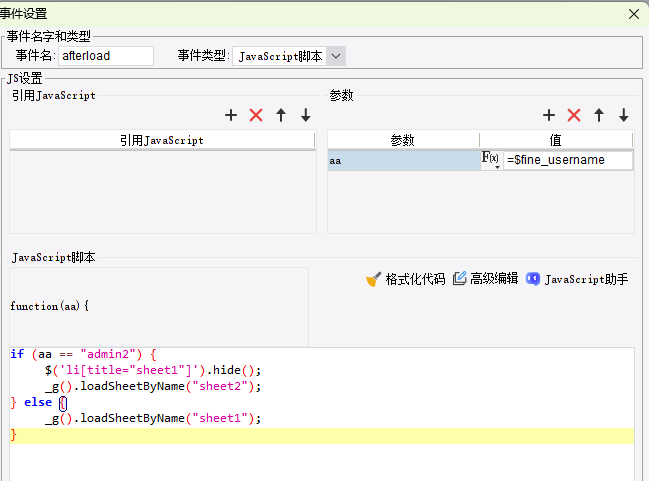Image resolution: width=649 pixels, height=481 pixels.
Task: Click the highlighted last line in code editor
Action: pyautogui.click(x=320, y=436)
